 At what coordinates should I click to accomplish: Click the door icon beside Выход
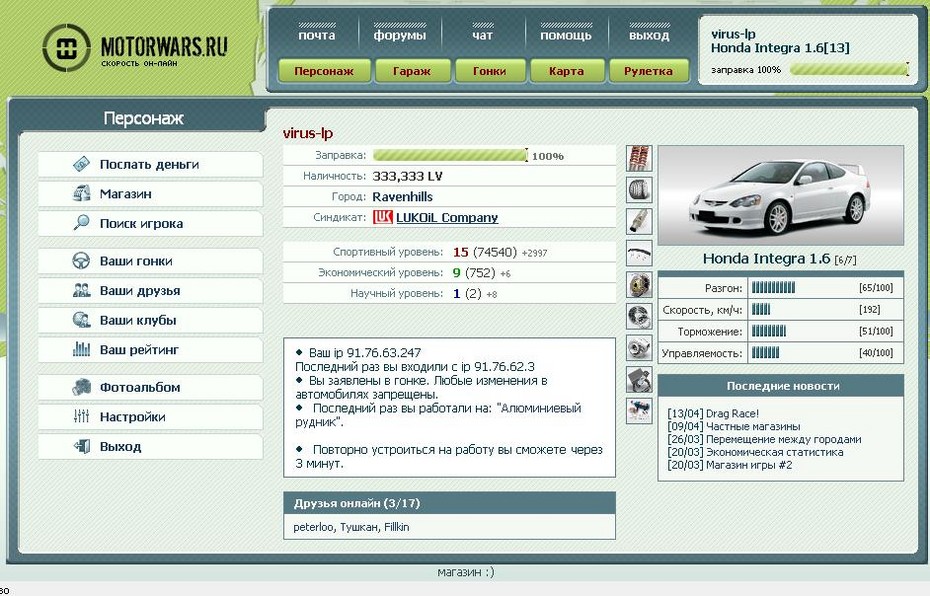[x=81, y=446]
